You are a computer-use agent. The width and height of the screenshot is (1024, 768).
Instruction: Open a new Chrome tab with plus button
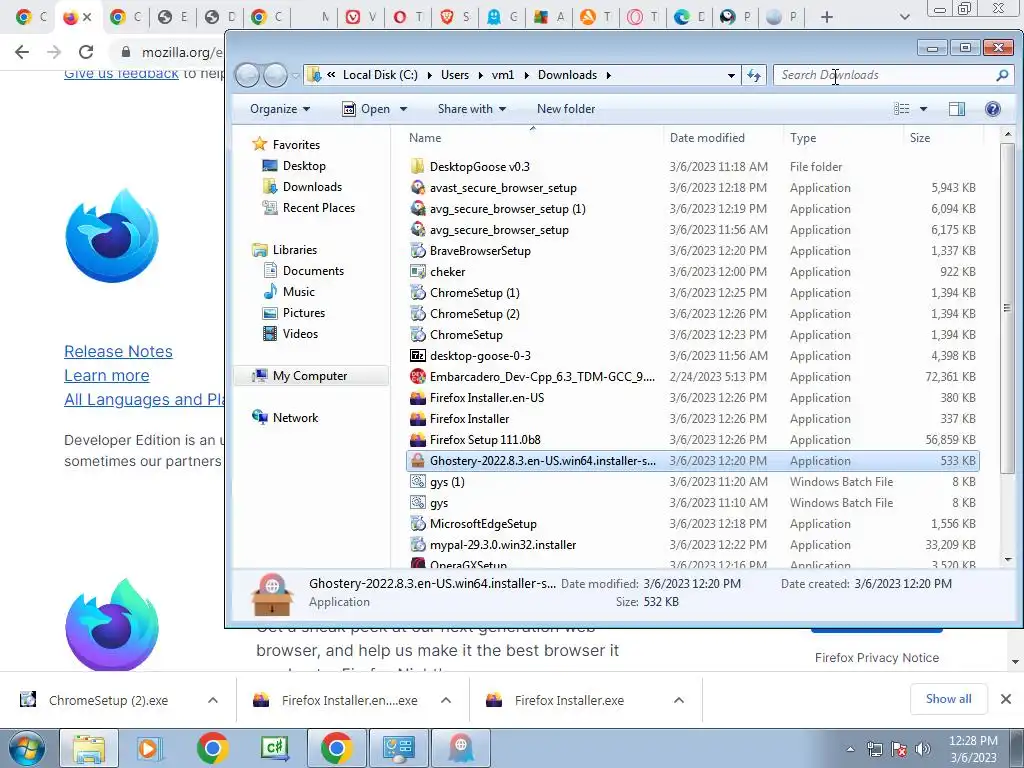pos(827,17)
